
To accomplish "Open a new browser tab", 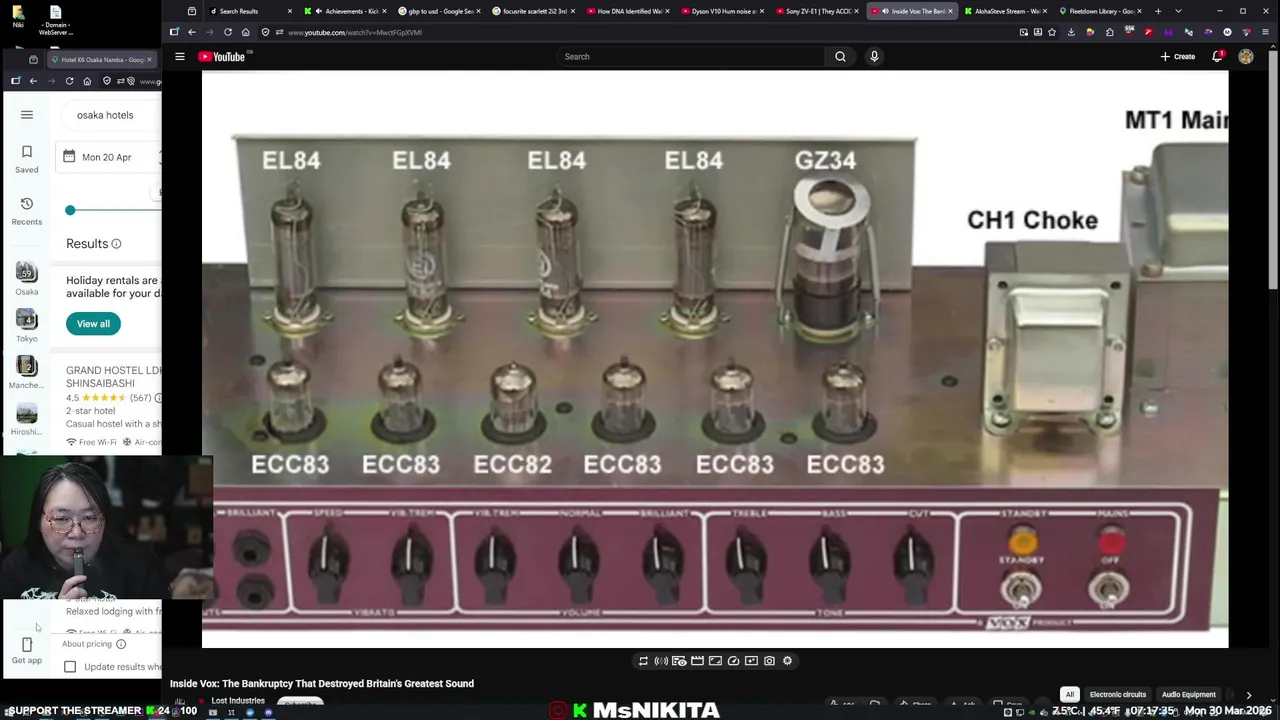I will (1158, 11).
